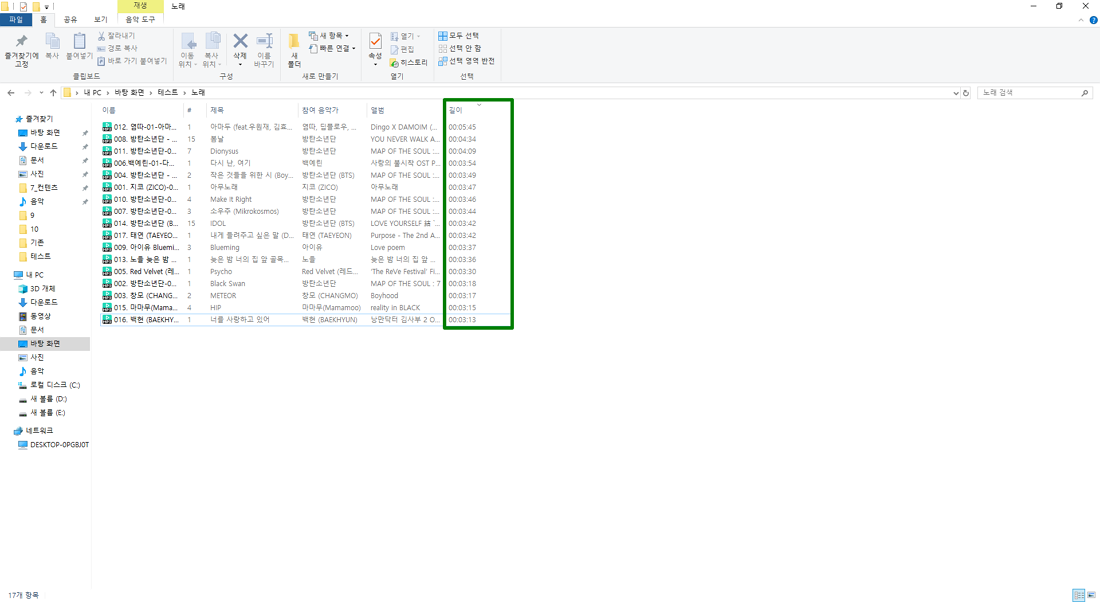
Task: Open the 이동 위치 dropdown
Action: tap(187, 50)
